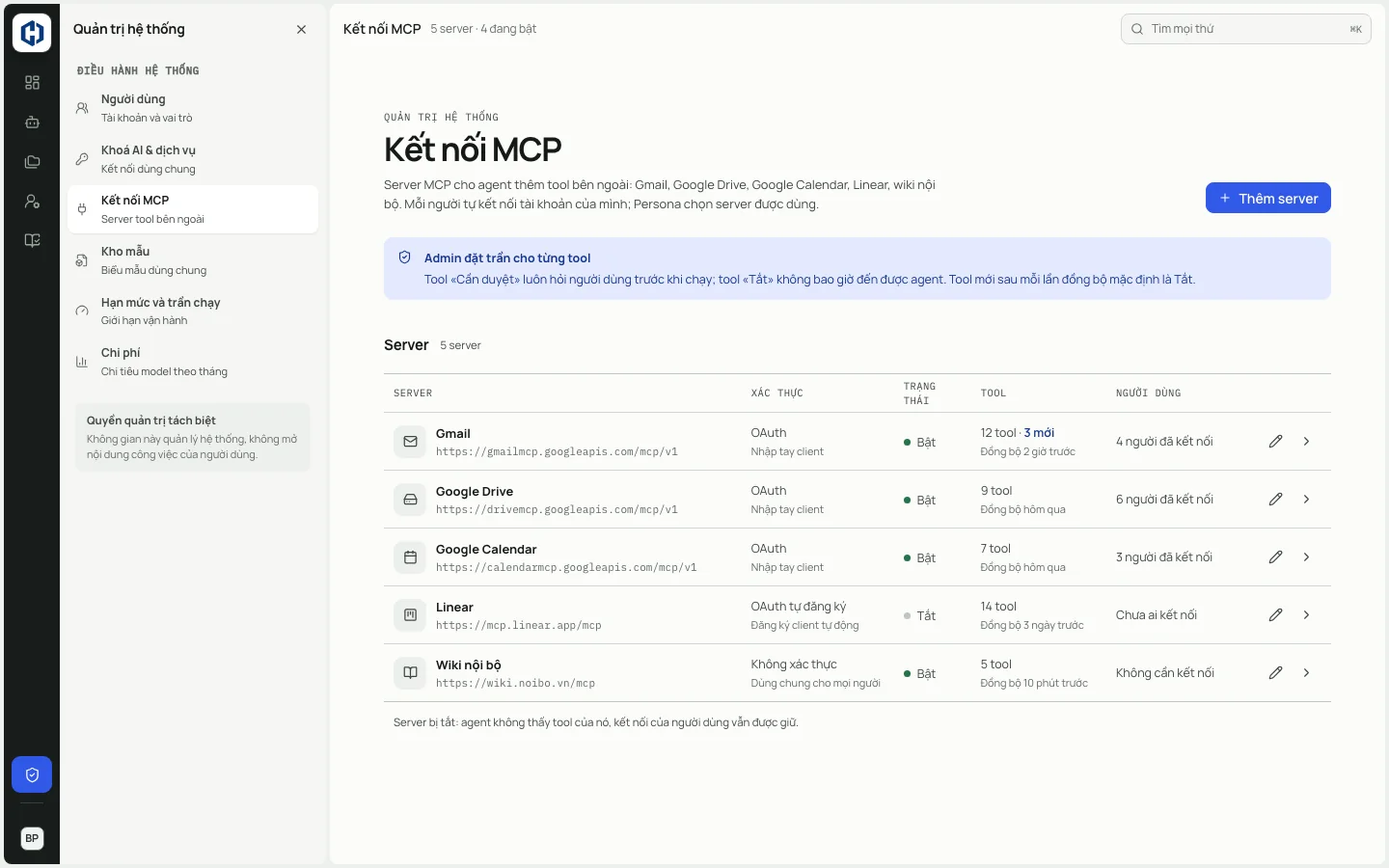Screen dimensions: 1389x868
Task: Edit the Gmail server with the pencil icon
Action: point(1275,442)
